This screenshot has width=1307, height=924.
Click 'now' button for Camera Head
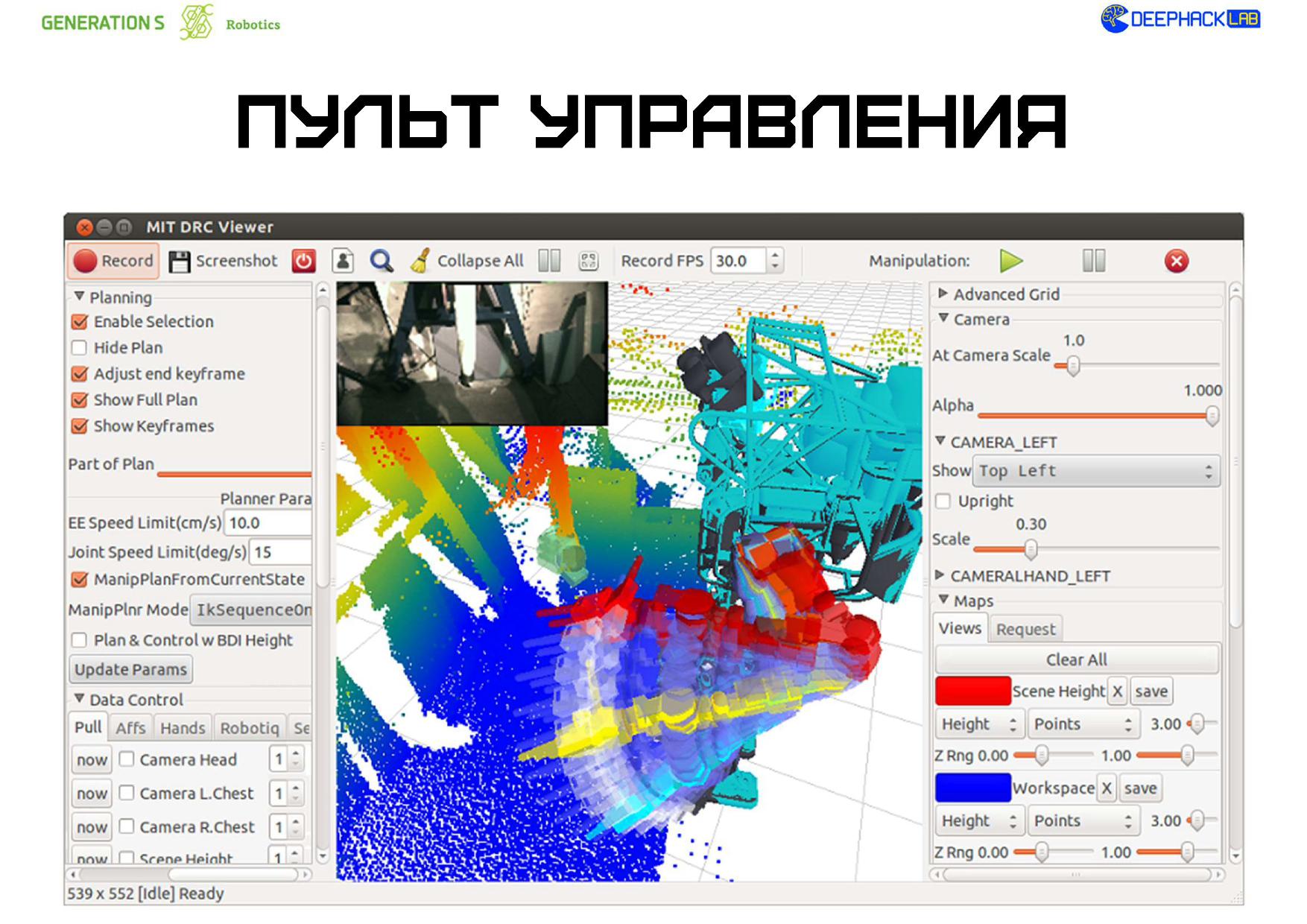click(x=92, y=760)
